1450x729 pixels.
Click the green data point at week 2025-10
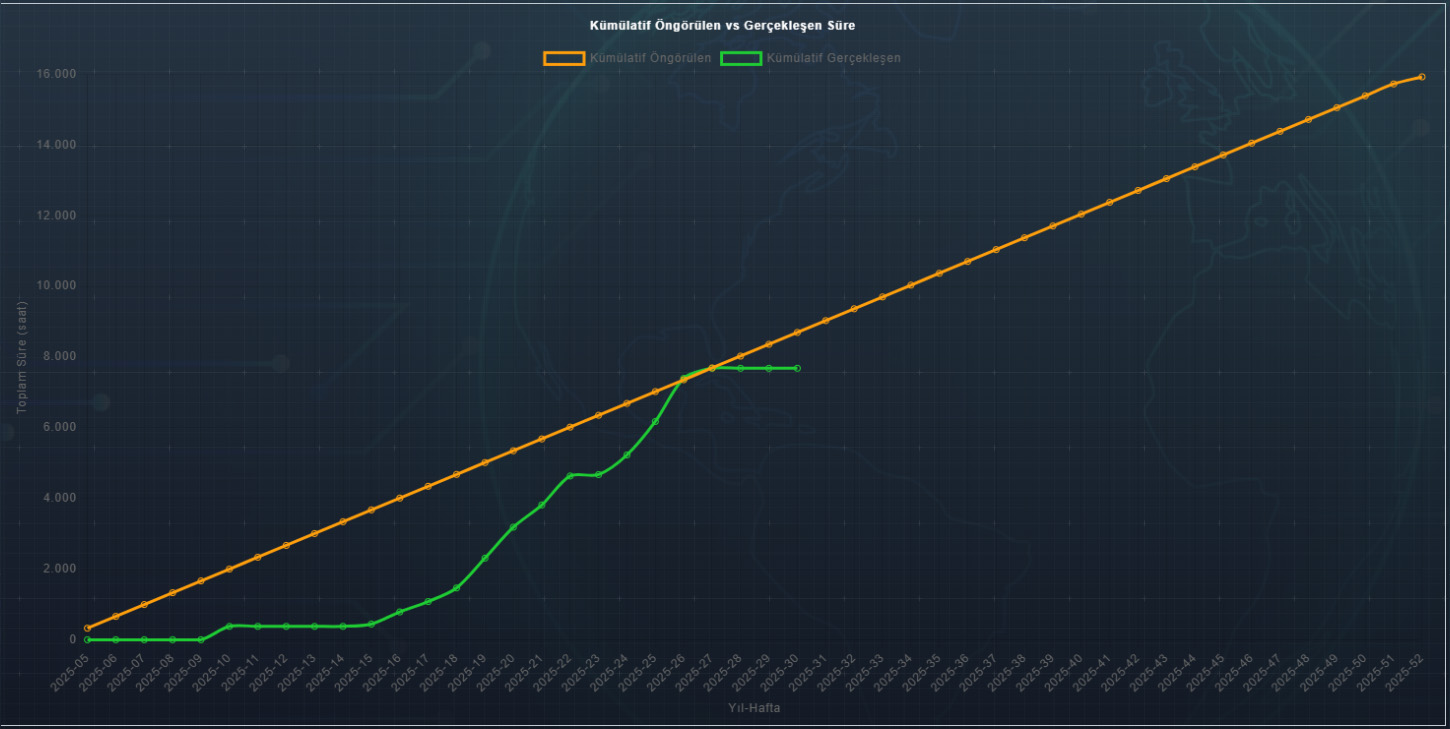pyautogui.click(x=229, y=626)
